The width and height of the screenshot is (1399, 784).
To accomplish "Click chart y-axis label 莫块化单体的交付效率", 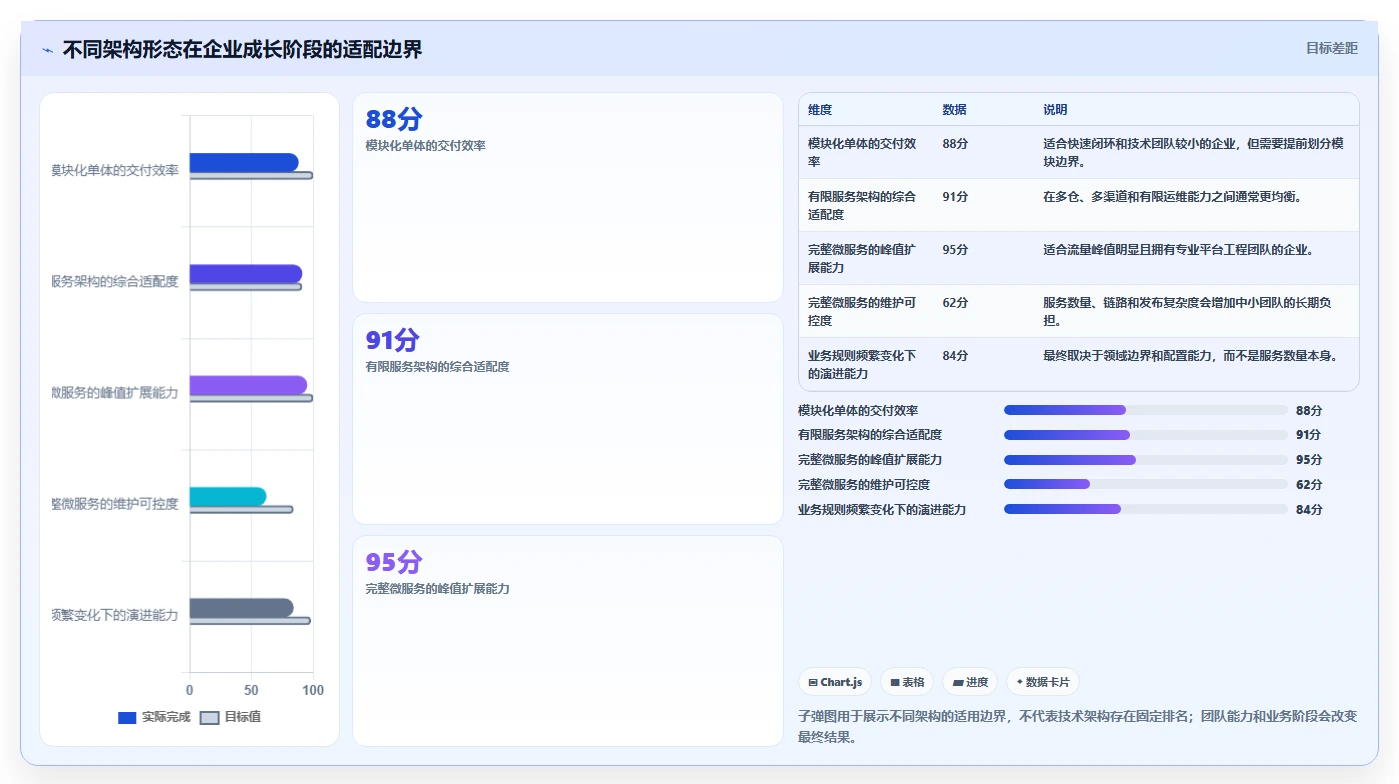I will point(114,171).
